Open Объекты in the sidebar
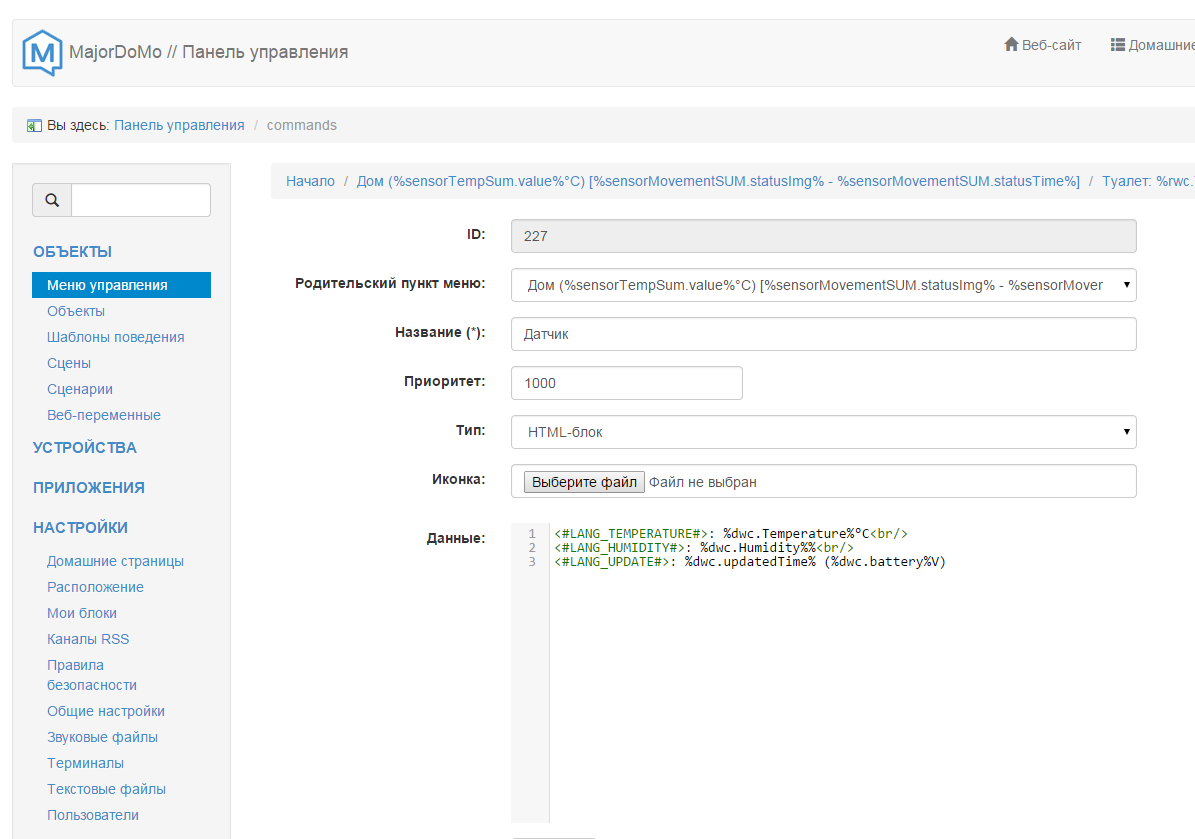The width and height of the screenshot is (1195, 839). (x=75, y=311)
